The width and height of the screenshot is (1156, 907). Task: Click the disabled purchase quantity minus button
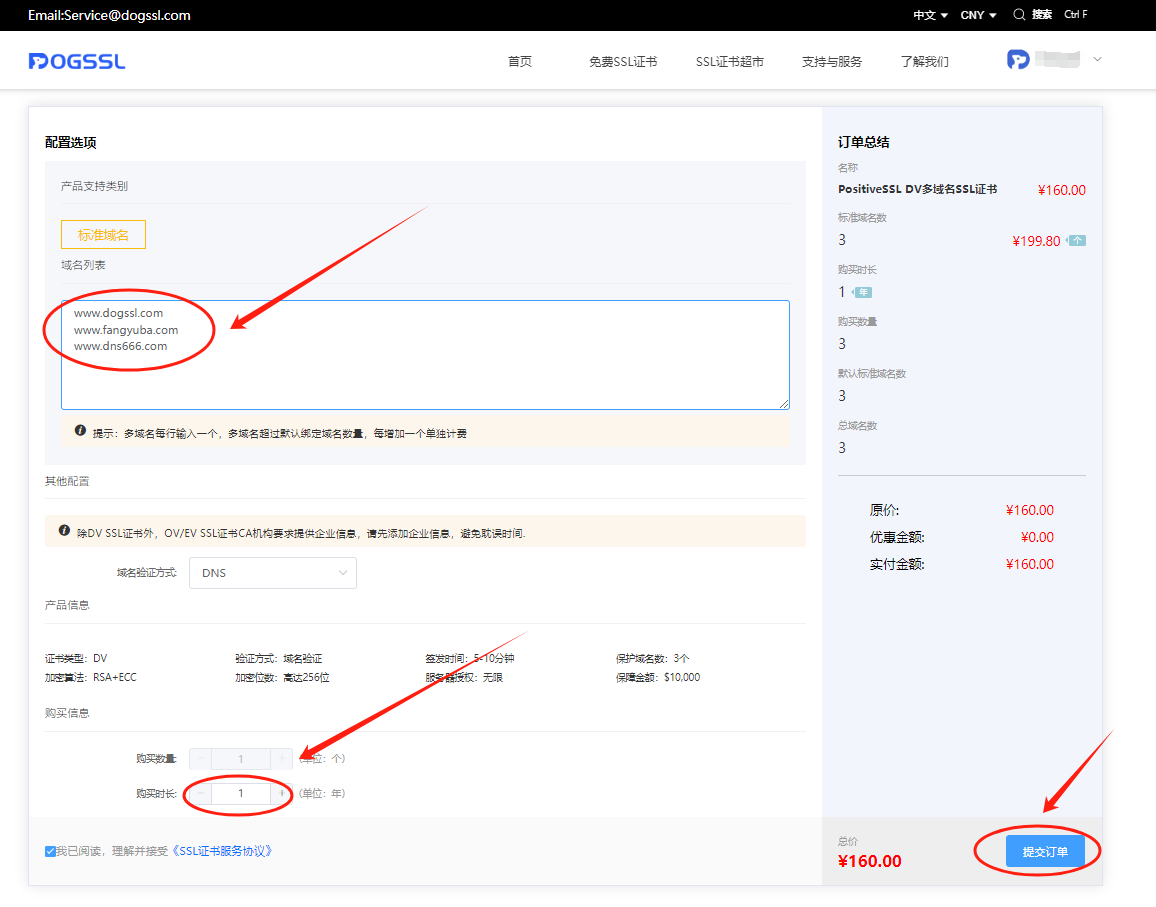click(201, 759)
